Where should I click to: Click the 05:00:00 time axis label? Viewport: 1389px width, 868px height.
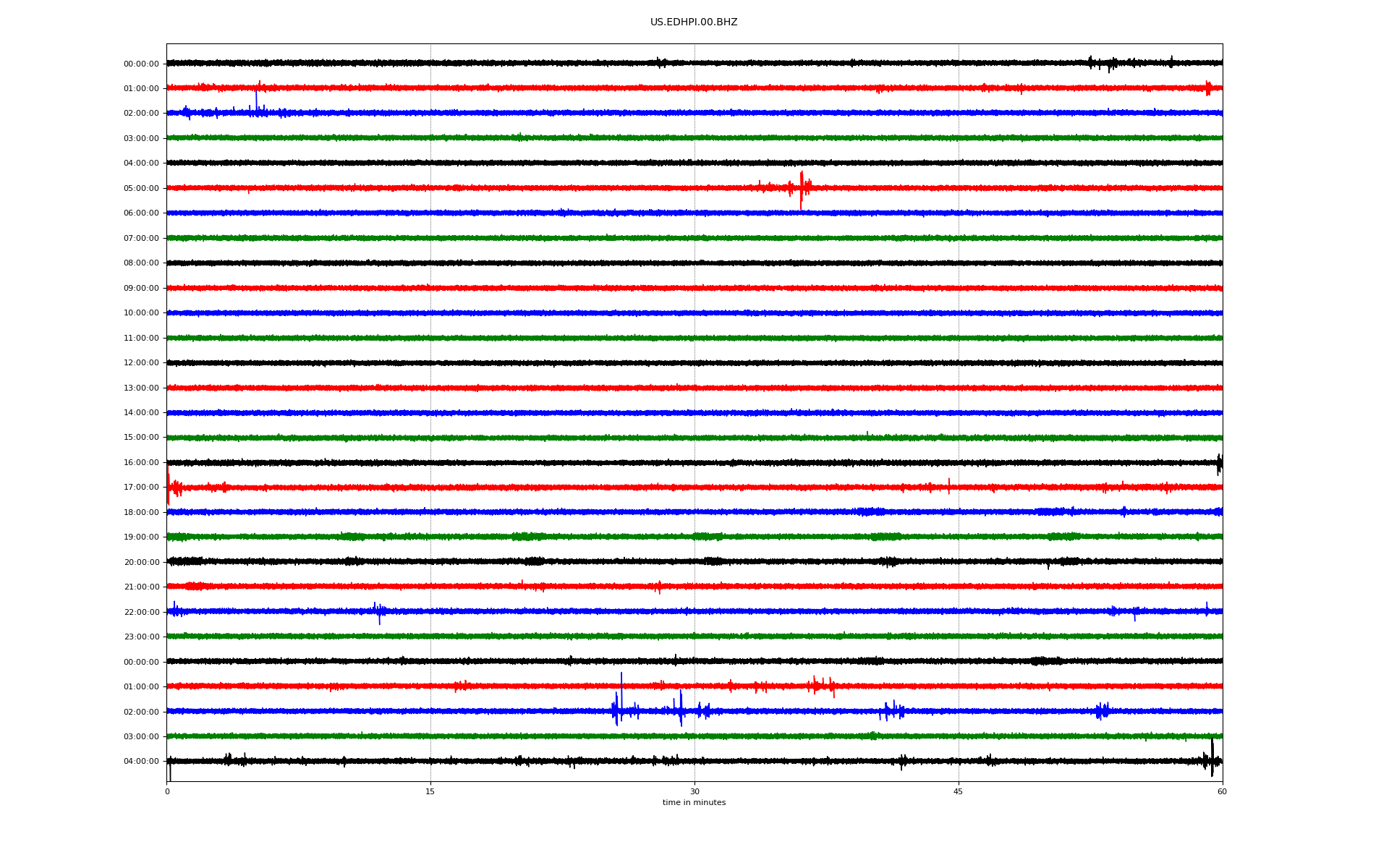pos(141,188)
